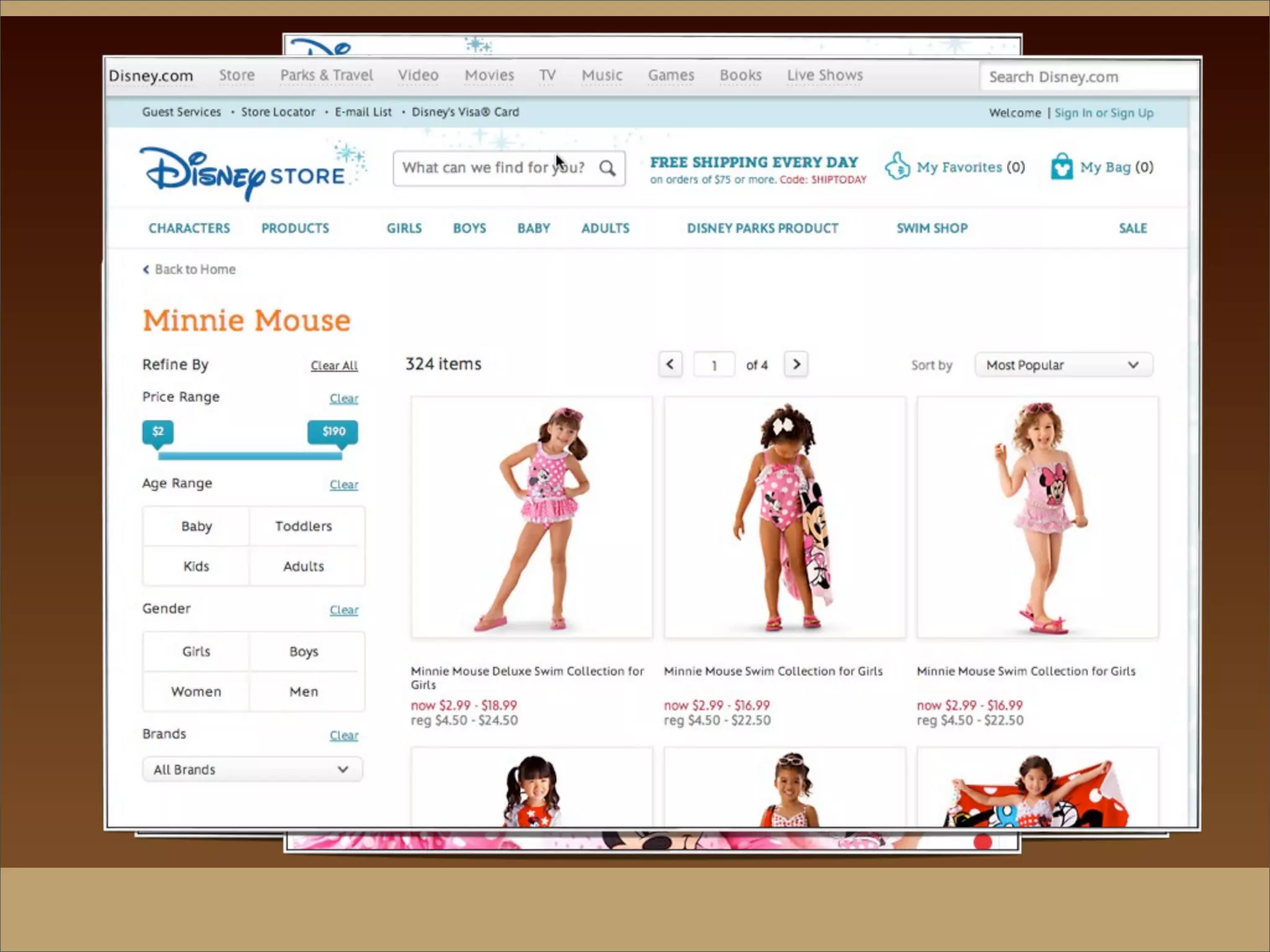Go to previous results page arrow
This screenshot has height=952, width=1270.
pyautogui.click(x=670, y=364)
